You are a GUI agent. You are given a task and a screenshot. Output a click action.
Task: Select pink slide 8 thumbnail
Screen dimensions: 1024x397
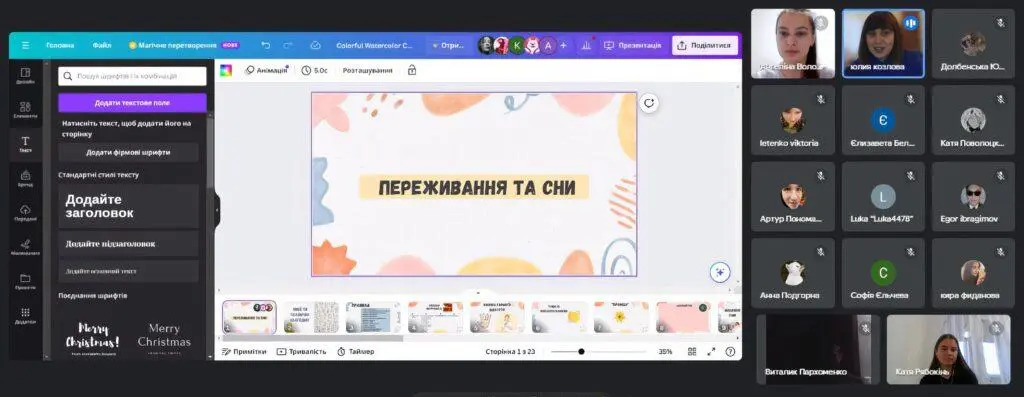click(x=683, y=317)
